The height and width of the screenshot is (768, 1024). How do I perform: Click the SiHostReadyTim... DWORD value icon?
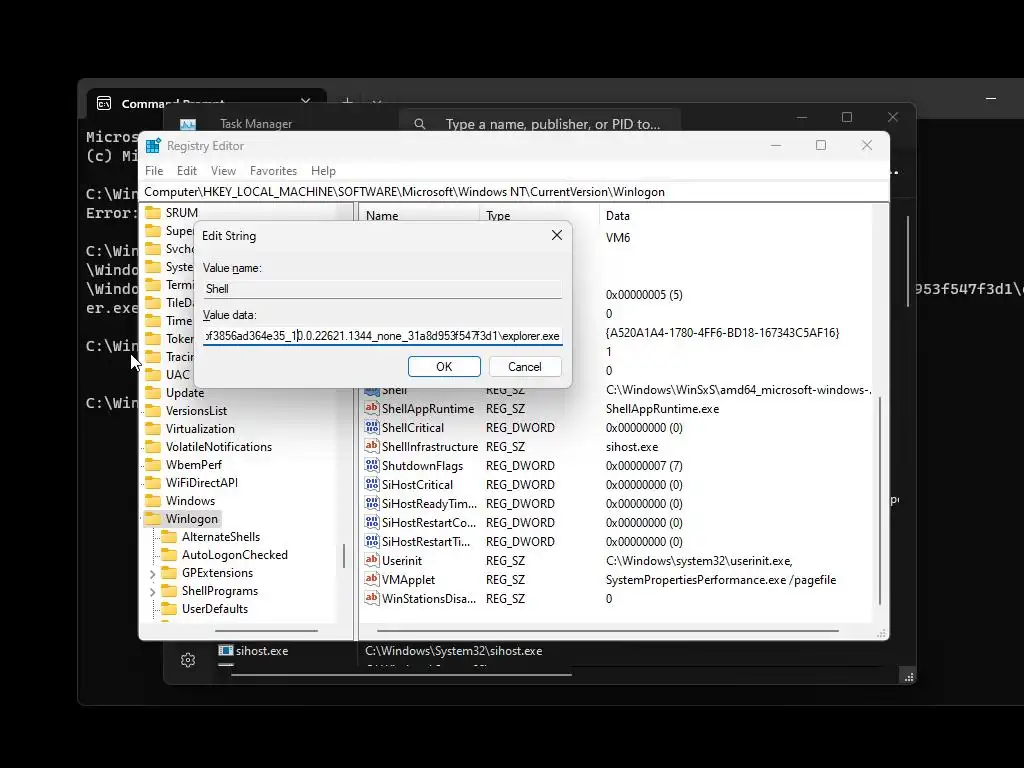pyautogui.click(x=372, y=503)
